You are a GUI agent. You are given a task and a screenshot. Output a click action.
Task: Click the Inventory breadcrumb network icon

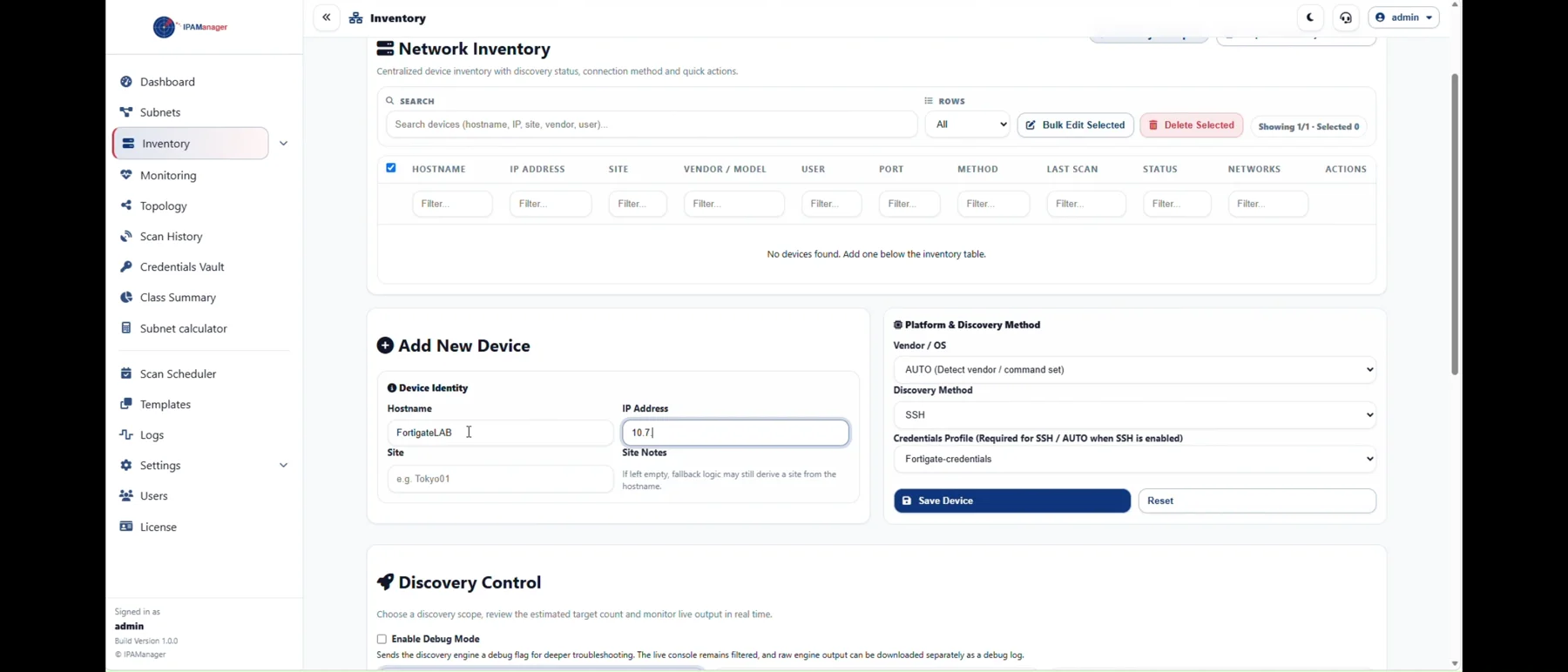point(356,18)
